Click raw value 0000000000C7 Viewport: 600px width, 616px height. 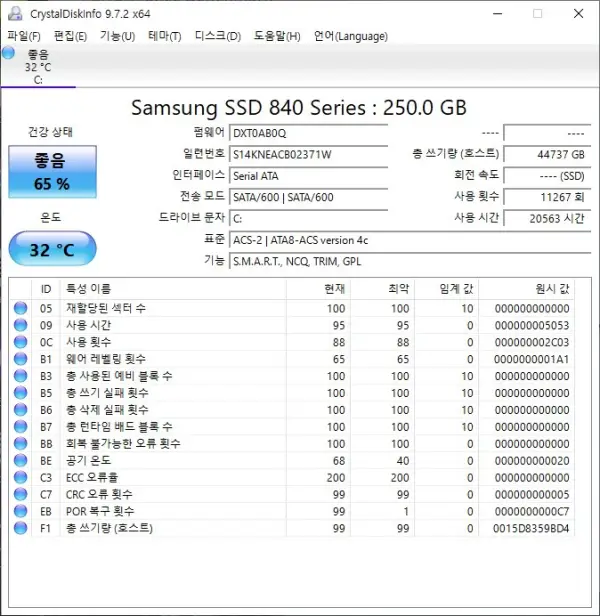click(x=532, y=512)
